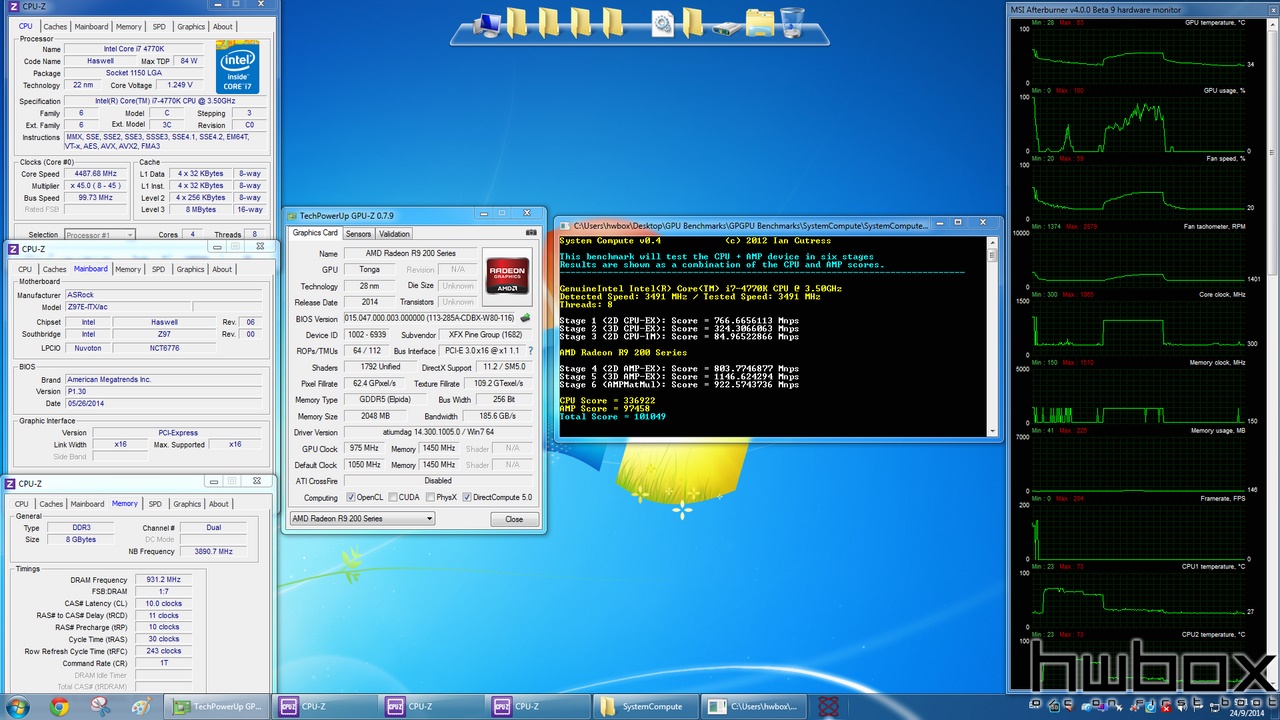Switch to the second CPU-Z taskbar button
This screenshot has height=720, width=1280.
431,706
